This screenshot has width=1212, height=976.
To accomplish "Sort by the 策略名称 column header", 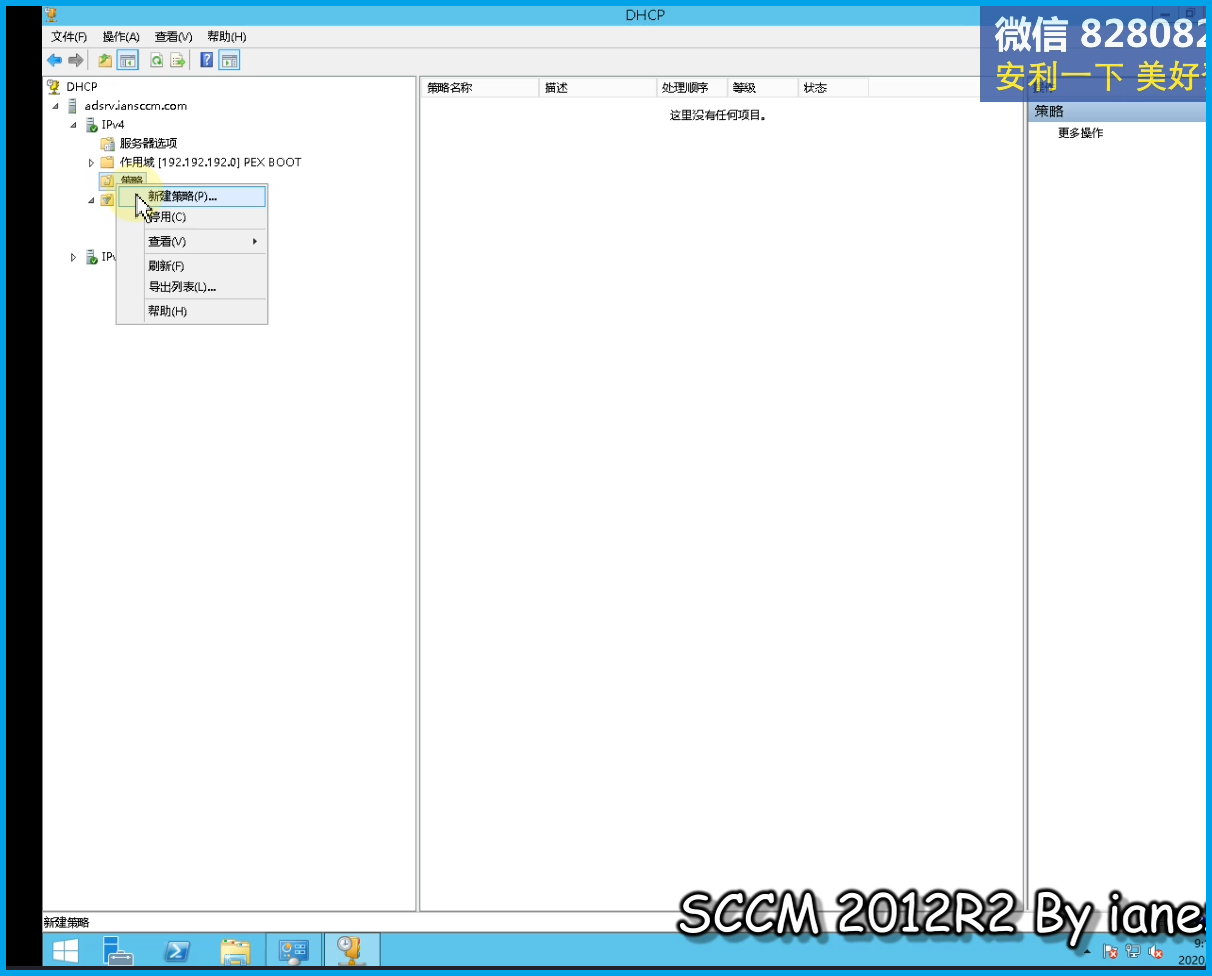I will (x=480, y=88).
